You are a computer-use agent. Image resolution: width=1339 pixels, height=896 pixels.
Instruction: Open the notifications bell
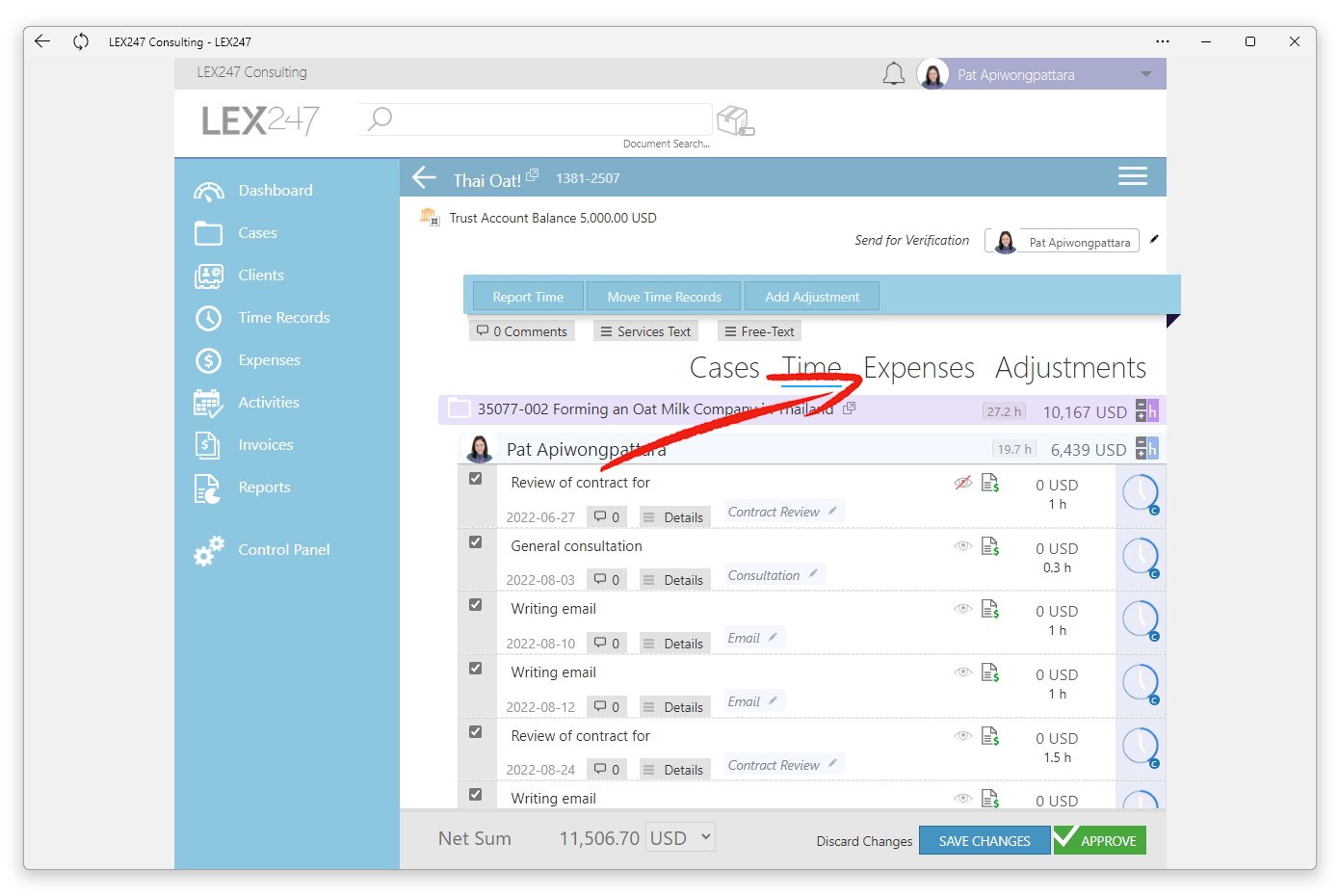pyautogui.click(x=894, y=74)
